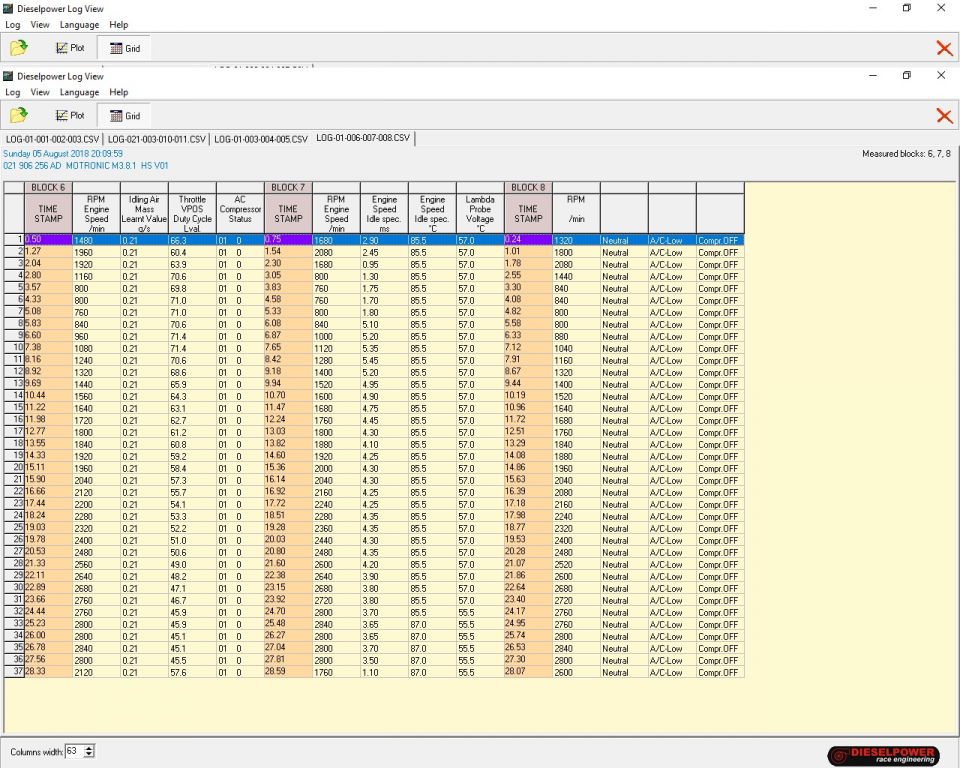This screenshot has height=768, width=960.
Task: Select Grid view in the front window toolbar
Action: pos(124,116)
